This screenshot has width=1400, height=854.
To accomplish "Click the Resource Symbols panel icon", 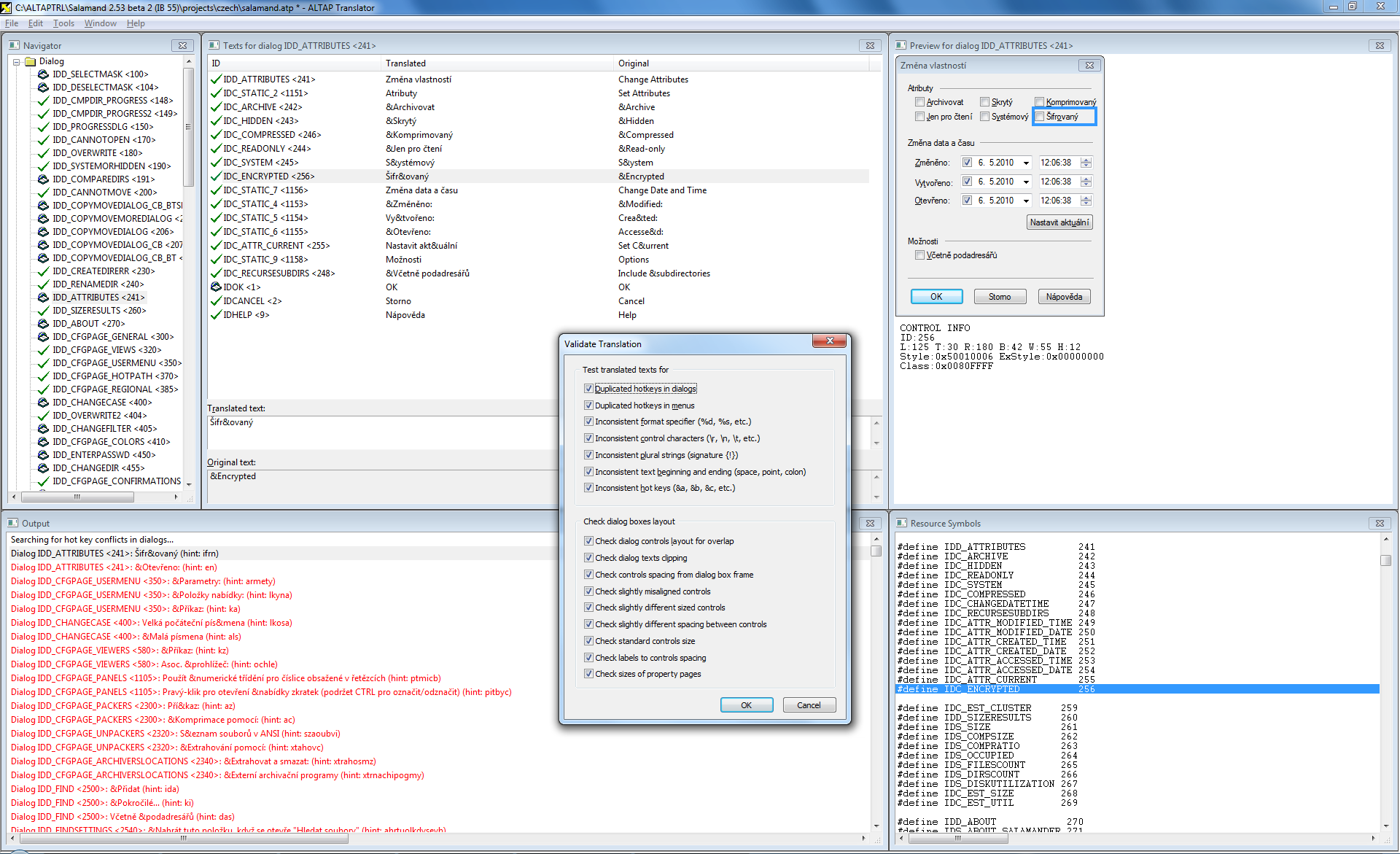I will click(x=901, y=523).
